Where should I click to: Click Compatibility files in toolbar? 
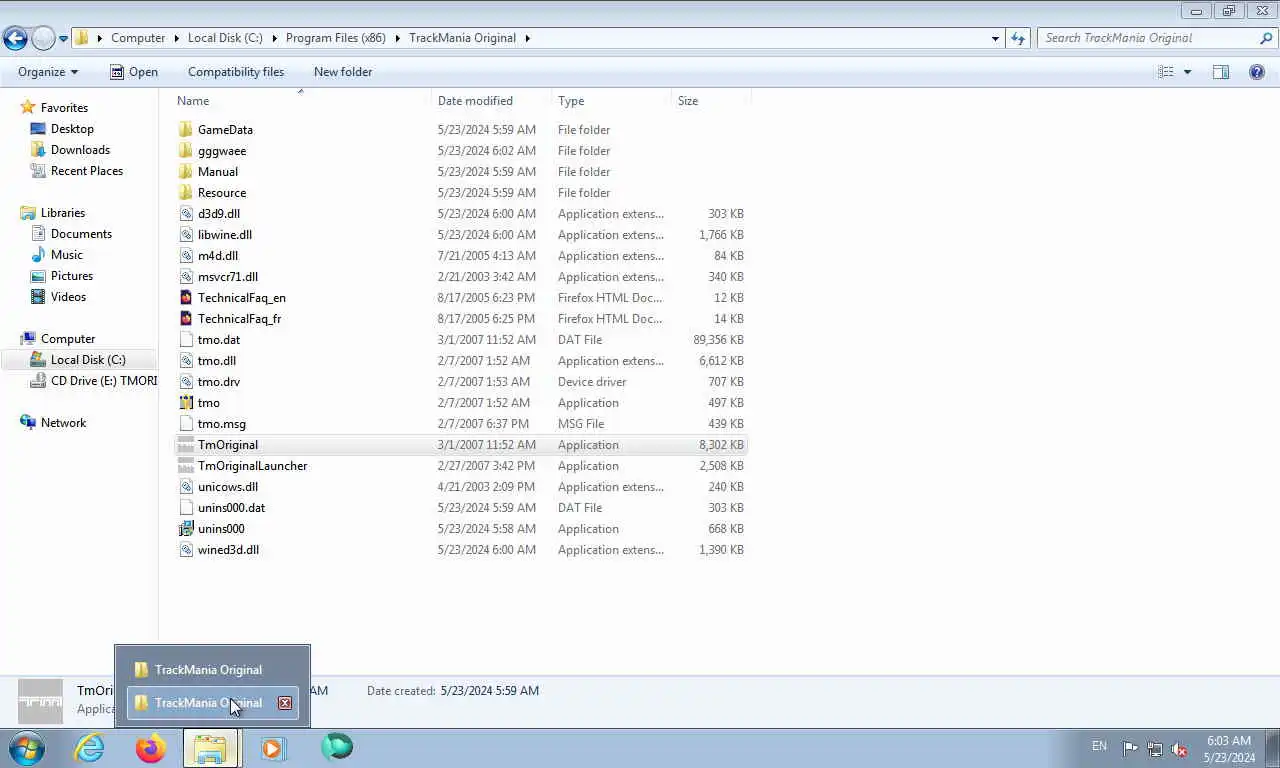[x=236, y=72]
